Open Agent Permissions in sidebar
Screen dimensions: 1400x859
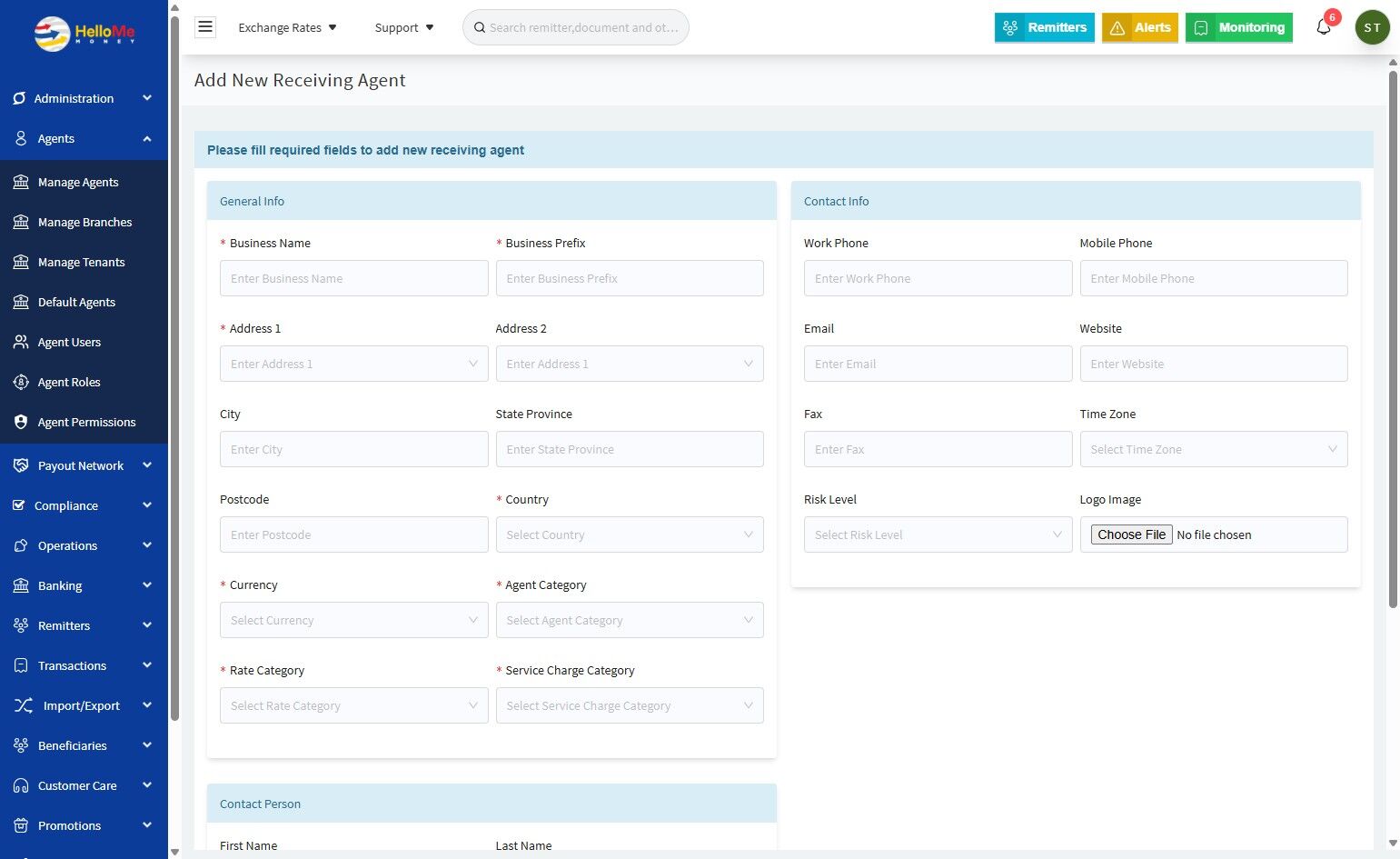(84, 422)
